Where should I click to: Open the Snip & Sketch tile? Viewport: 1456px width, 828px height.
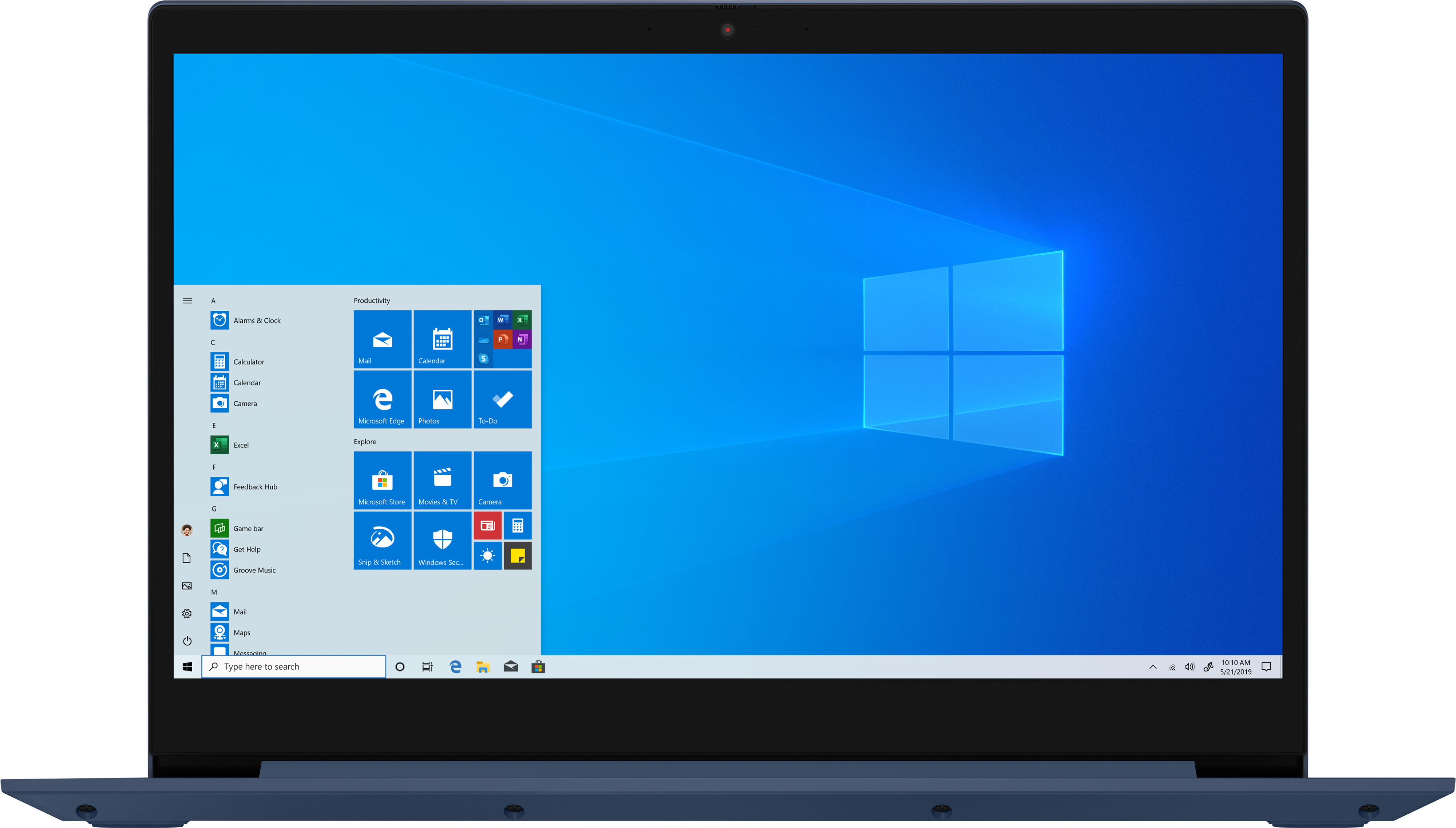coord(382,540)
